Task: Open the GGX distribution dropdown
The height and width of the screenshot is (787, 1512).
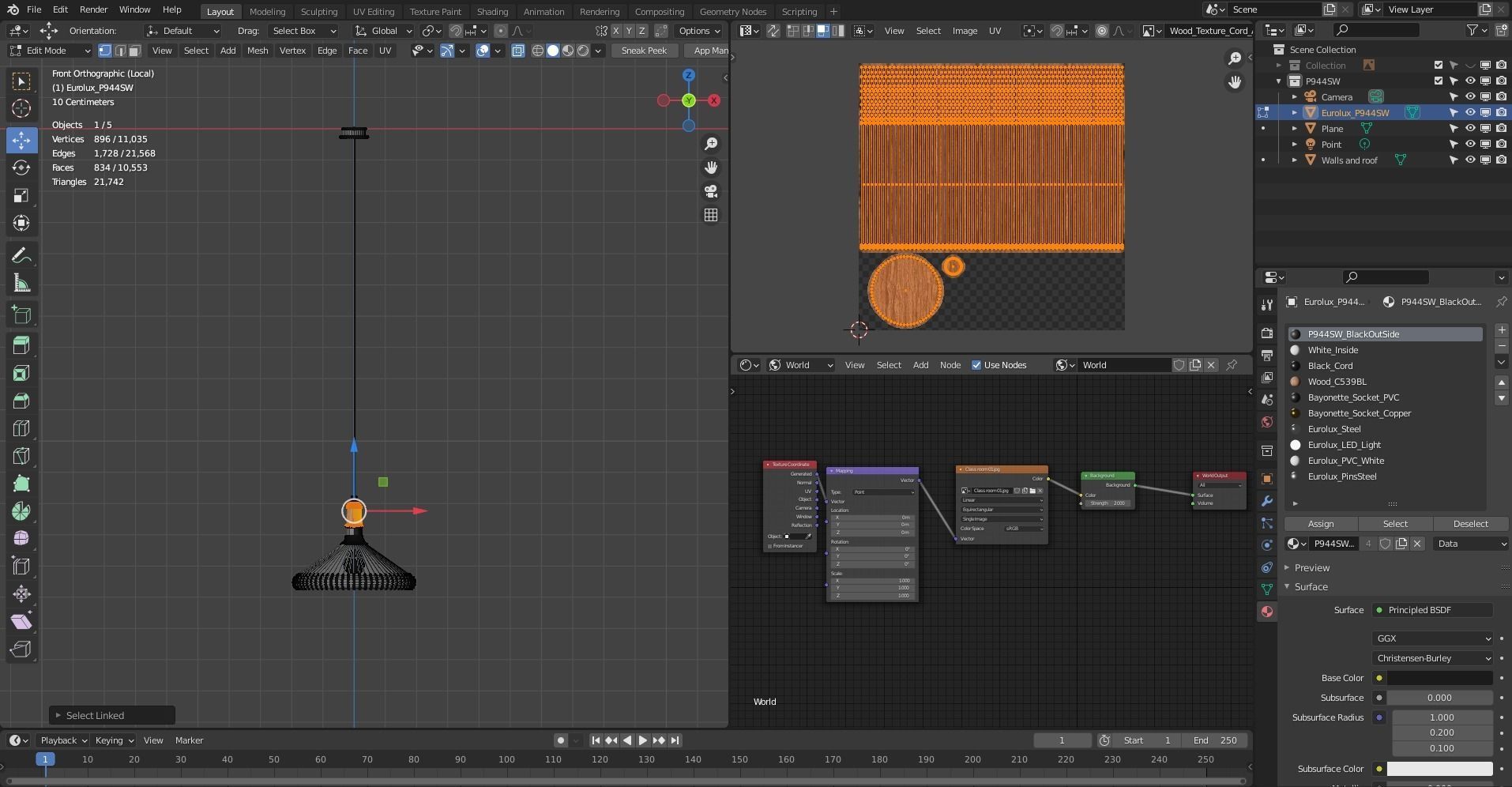Action: (x=1433, y=638)
